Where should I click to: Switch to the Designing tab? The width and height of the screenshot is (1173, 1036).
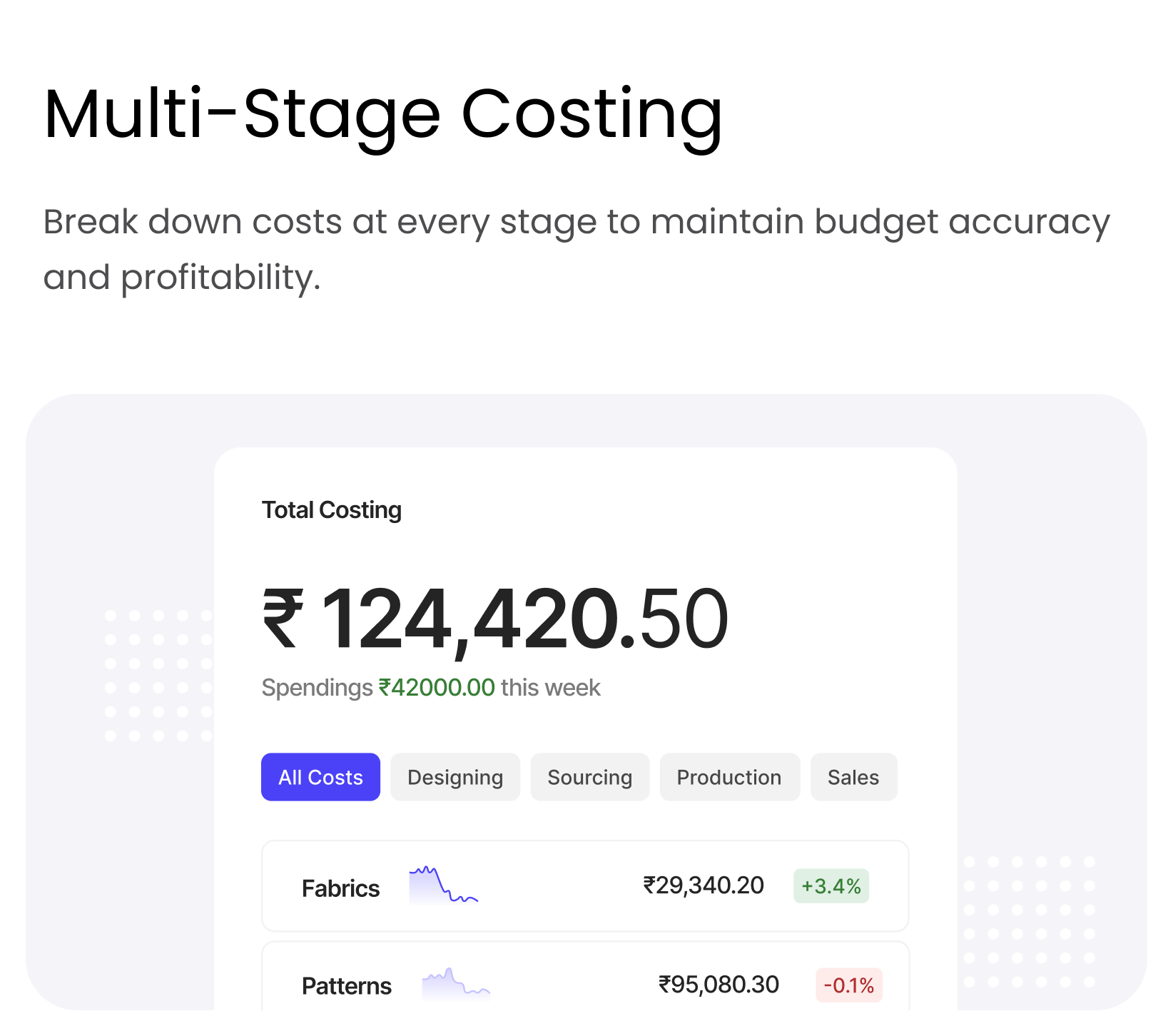(x=455, y=777)
